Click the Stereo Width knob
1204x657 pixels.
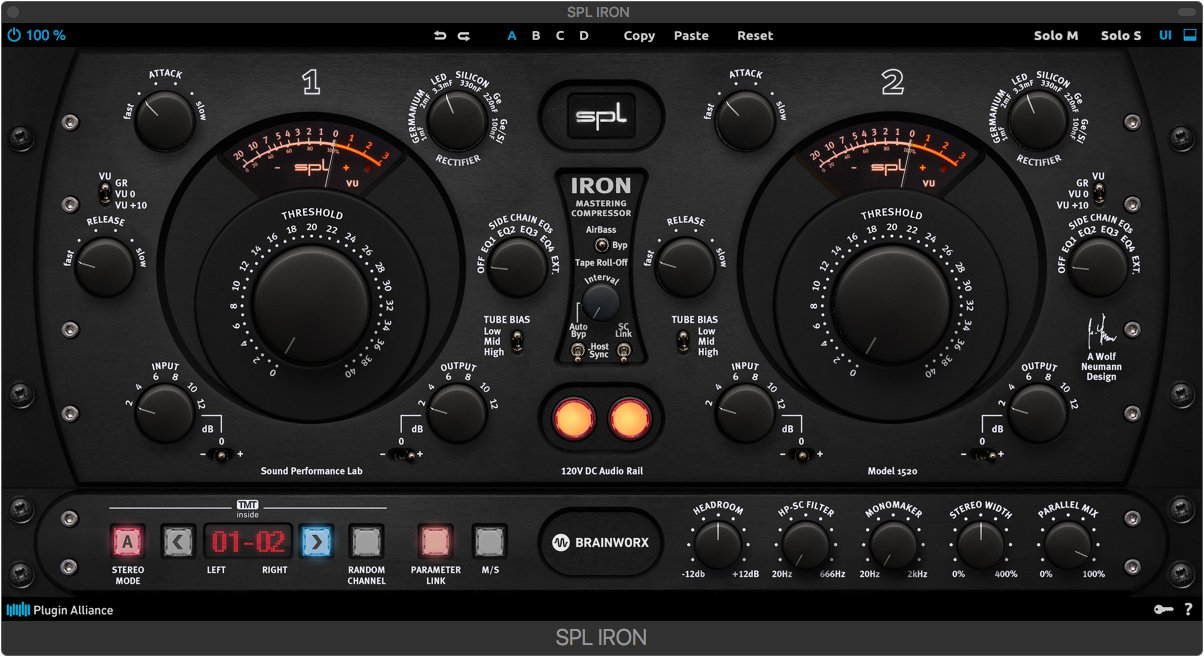[980, 545]
